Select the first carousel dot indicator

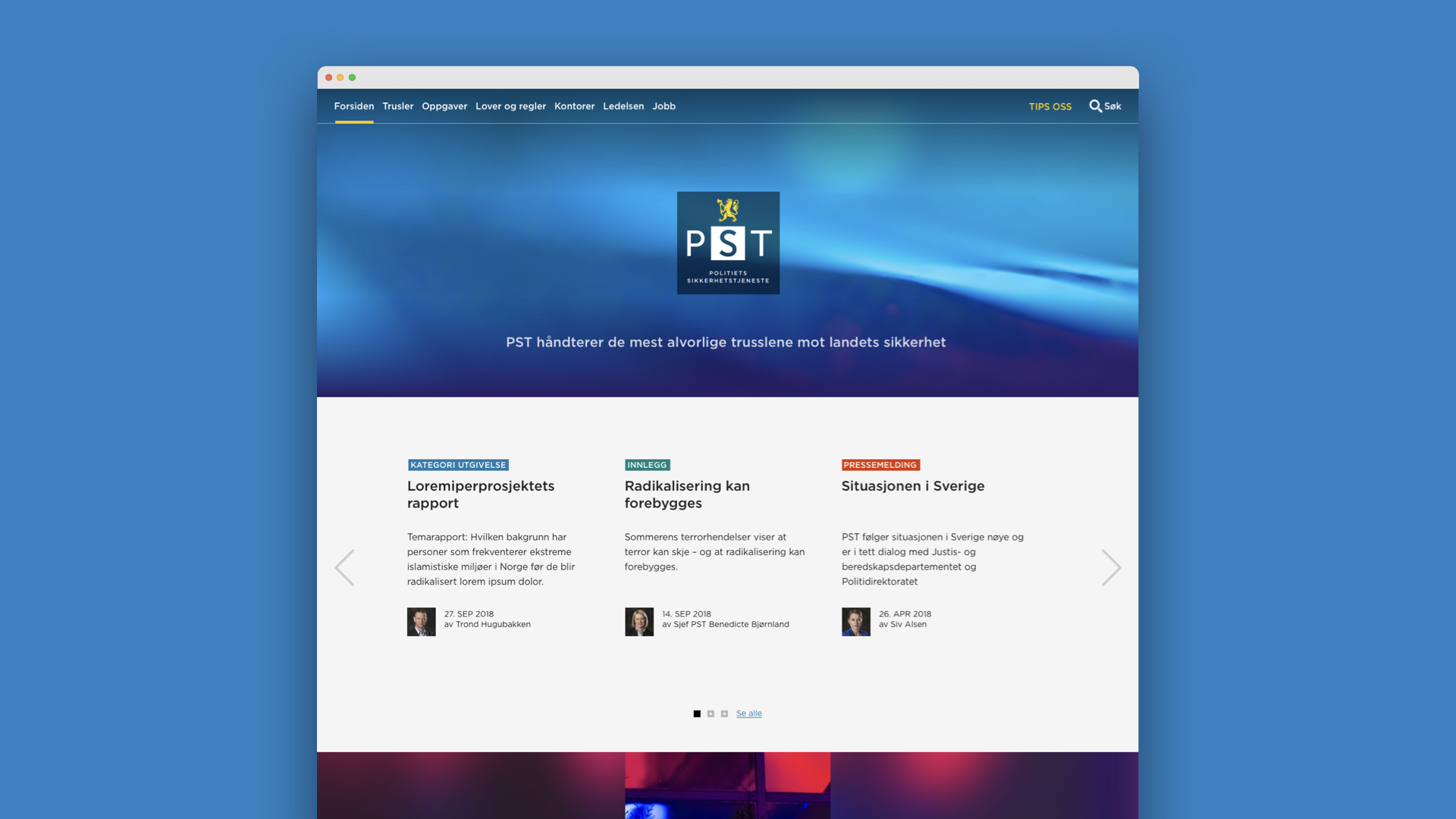coord(697,713)
